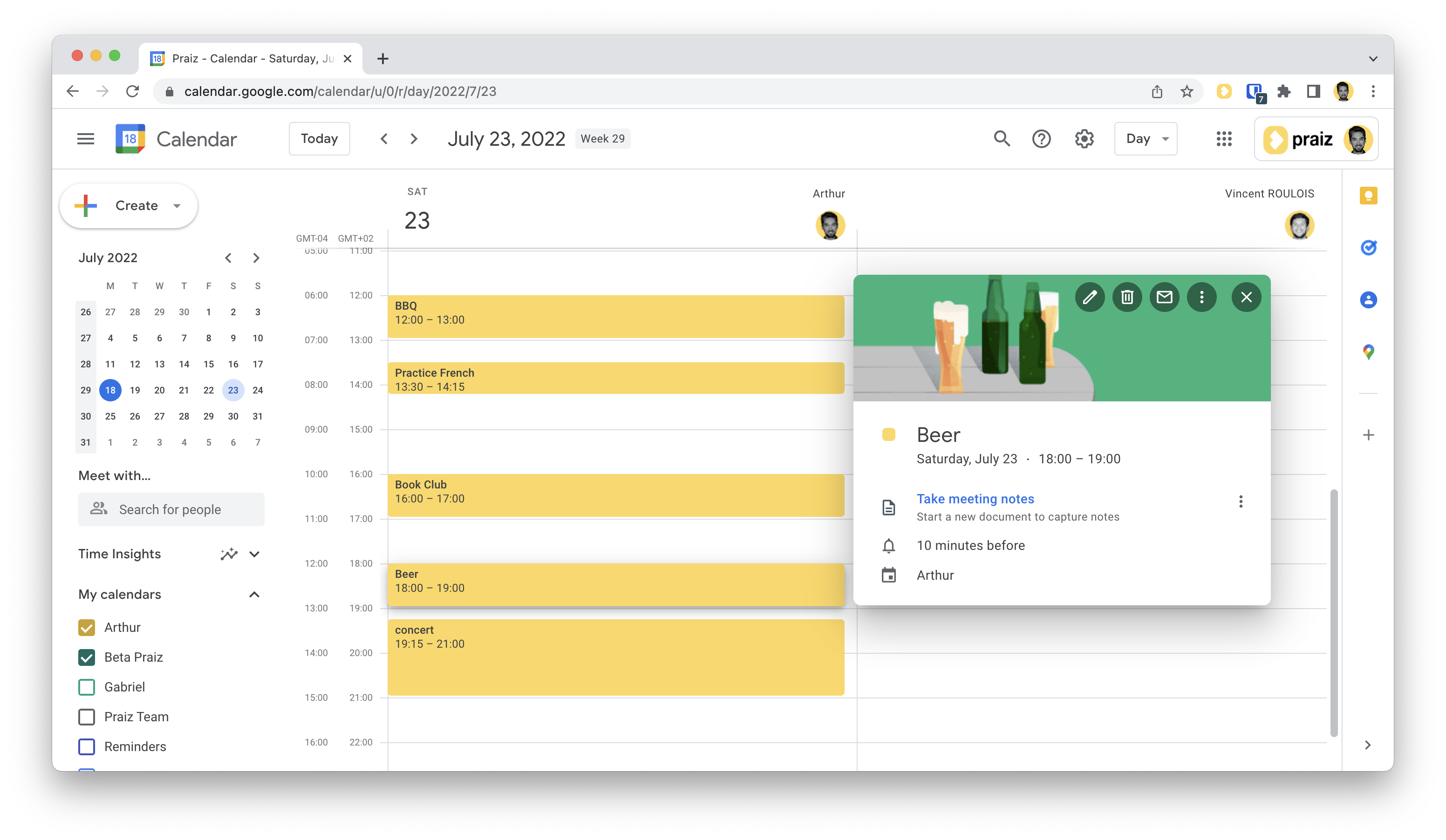Delete the Beer event with trash icon
The height and width of the screenshot is (840, 1446).
click(x=1127, y=297)
